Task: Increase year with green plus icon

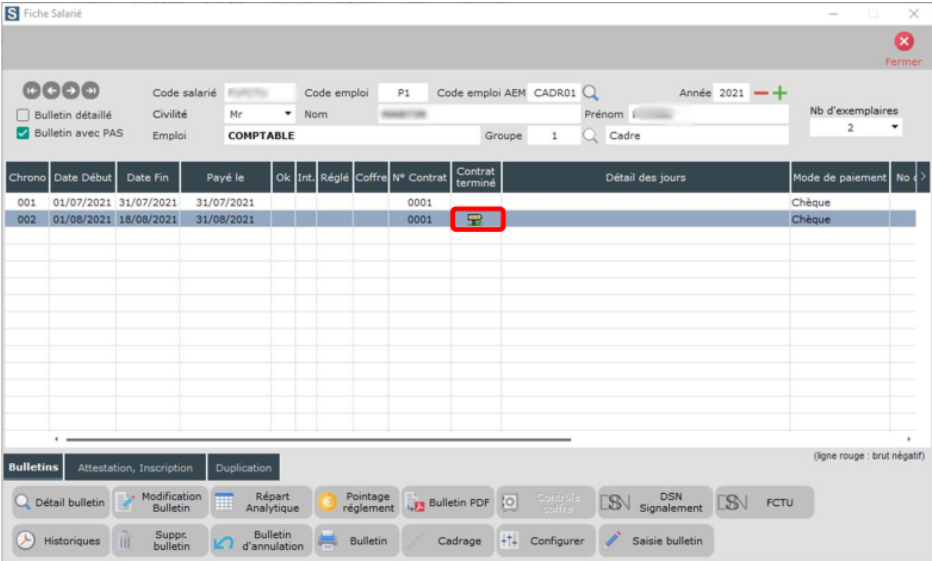Action: point(780,93)
